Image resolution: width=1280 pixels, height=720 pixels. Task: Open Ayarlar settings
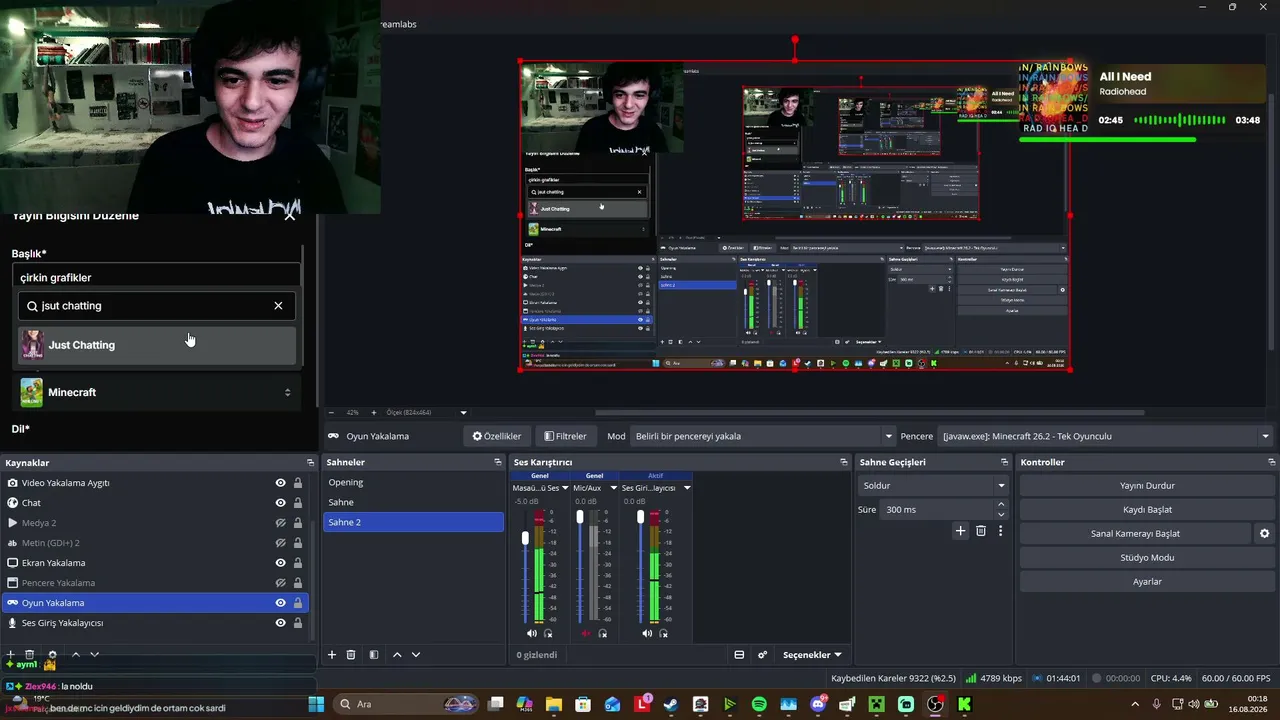(x=1147, y=582)
